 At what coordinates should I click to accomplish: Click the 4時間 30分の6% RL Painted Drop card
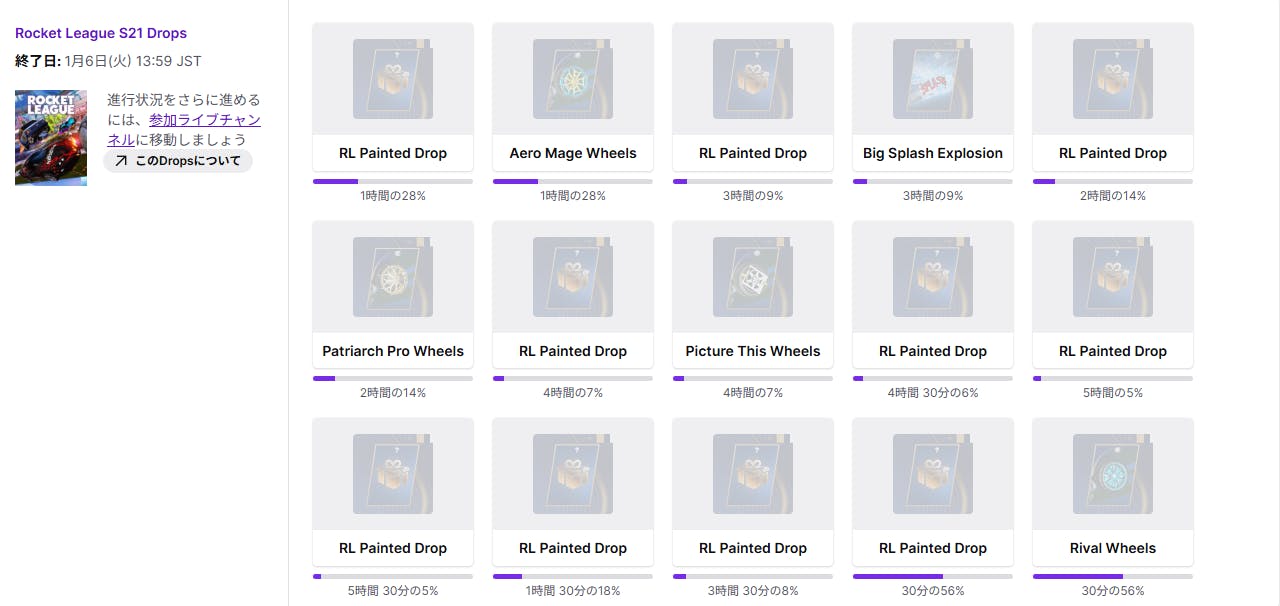click(x=933, y=295)
